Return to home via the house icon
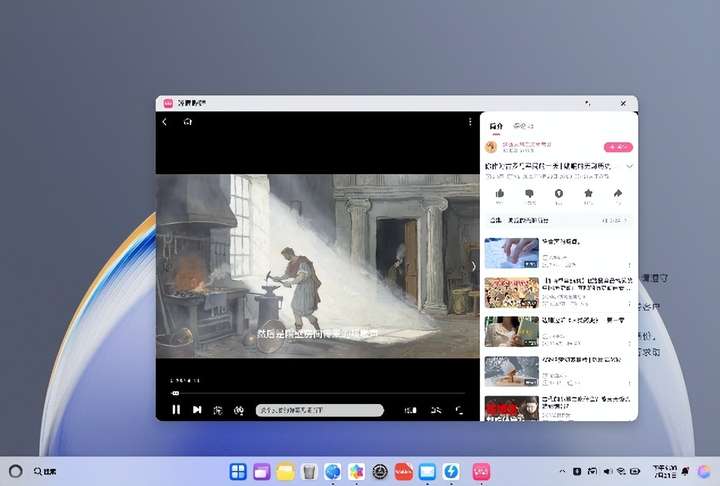 (x=187, y=122)
